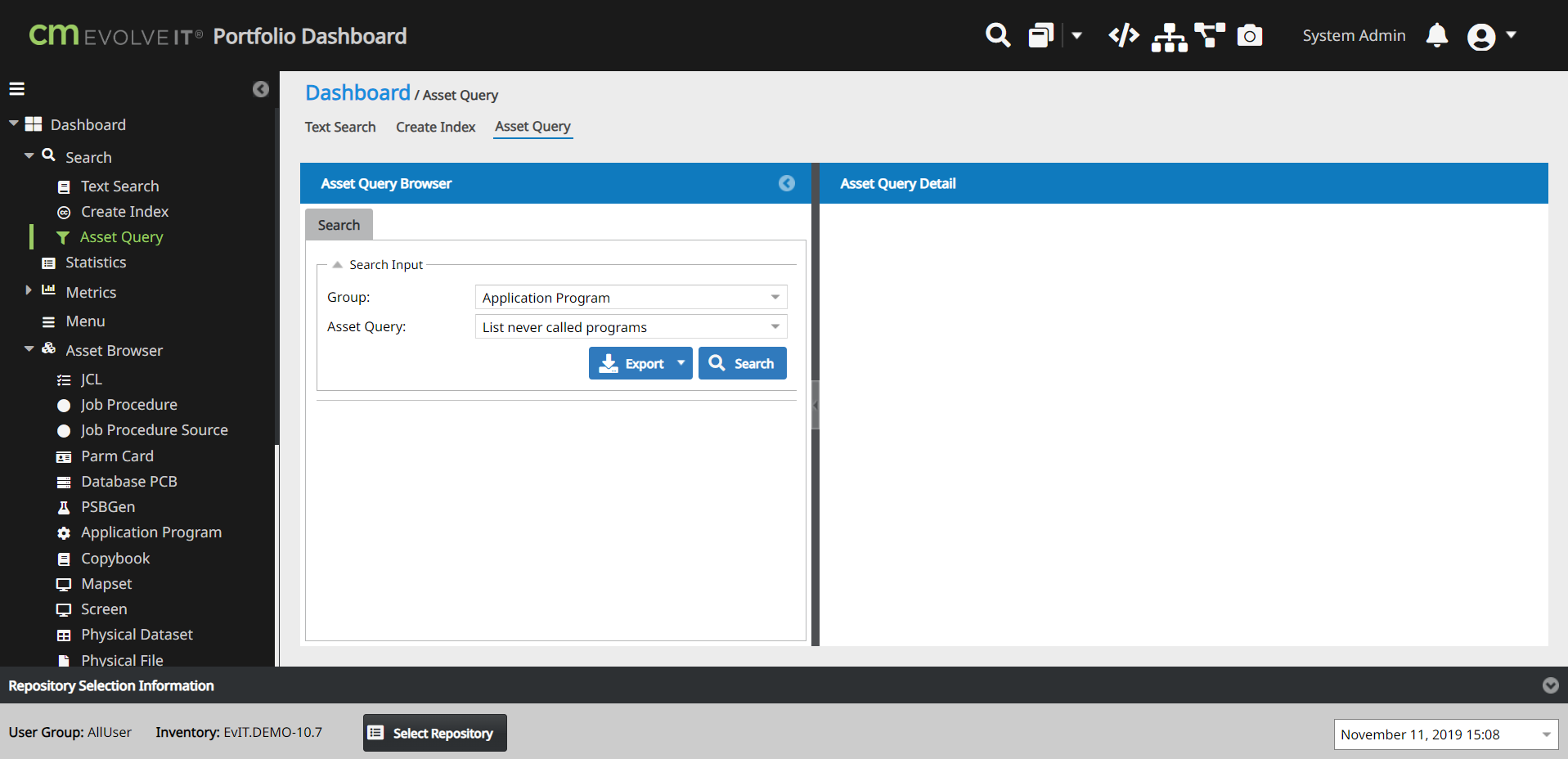This screenshot has height=759, width=1568.
Task: Click the hamburger menu above Dashboard
Action: click(x=16, y=88)
